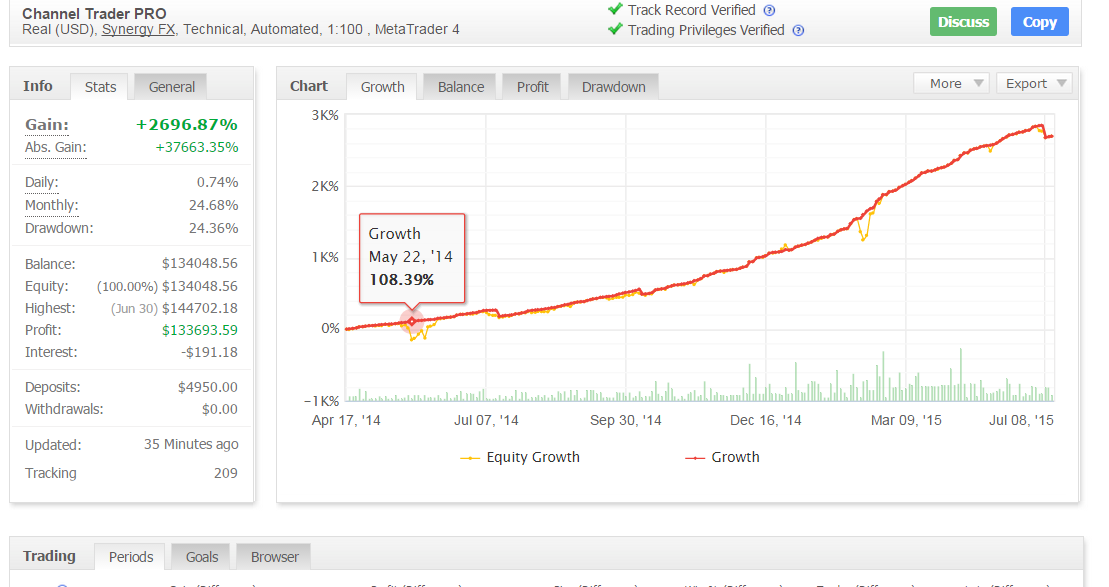The height and width of the screenshot is (587, 1109).
Task: Click the 24.68% monthly value
Action: point(214,206)
